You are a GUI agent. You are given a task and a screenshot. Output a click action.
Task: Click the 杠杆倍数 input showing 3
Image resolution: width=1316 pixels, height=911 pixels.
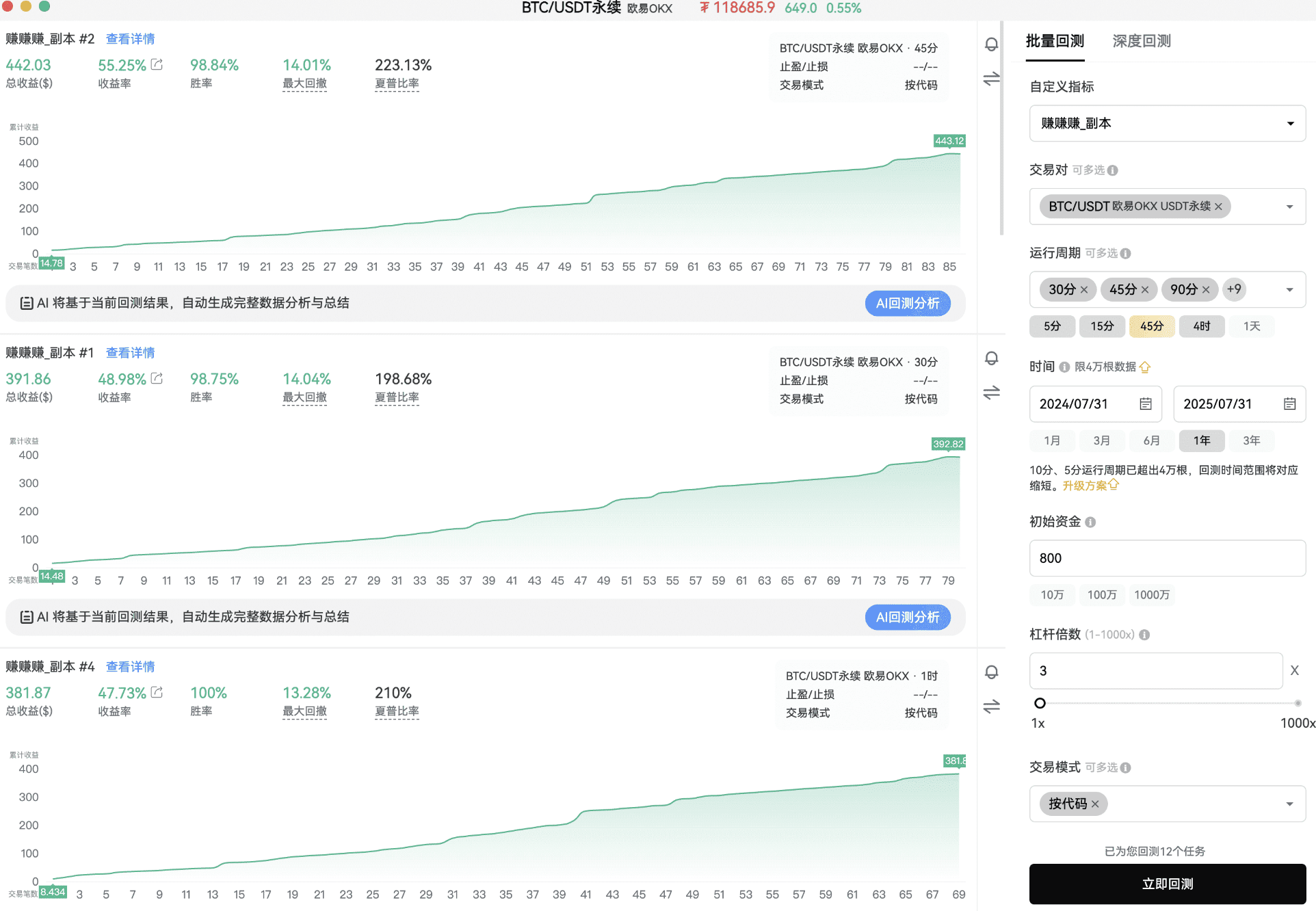click(1156, 671)
